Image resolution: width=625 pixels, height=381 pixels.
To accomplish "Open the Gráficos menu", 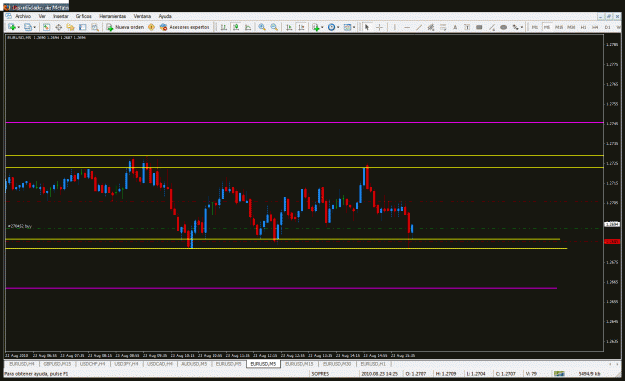I will 84,16.
